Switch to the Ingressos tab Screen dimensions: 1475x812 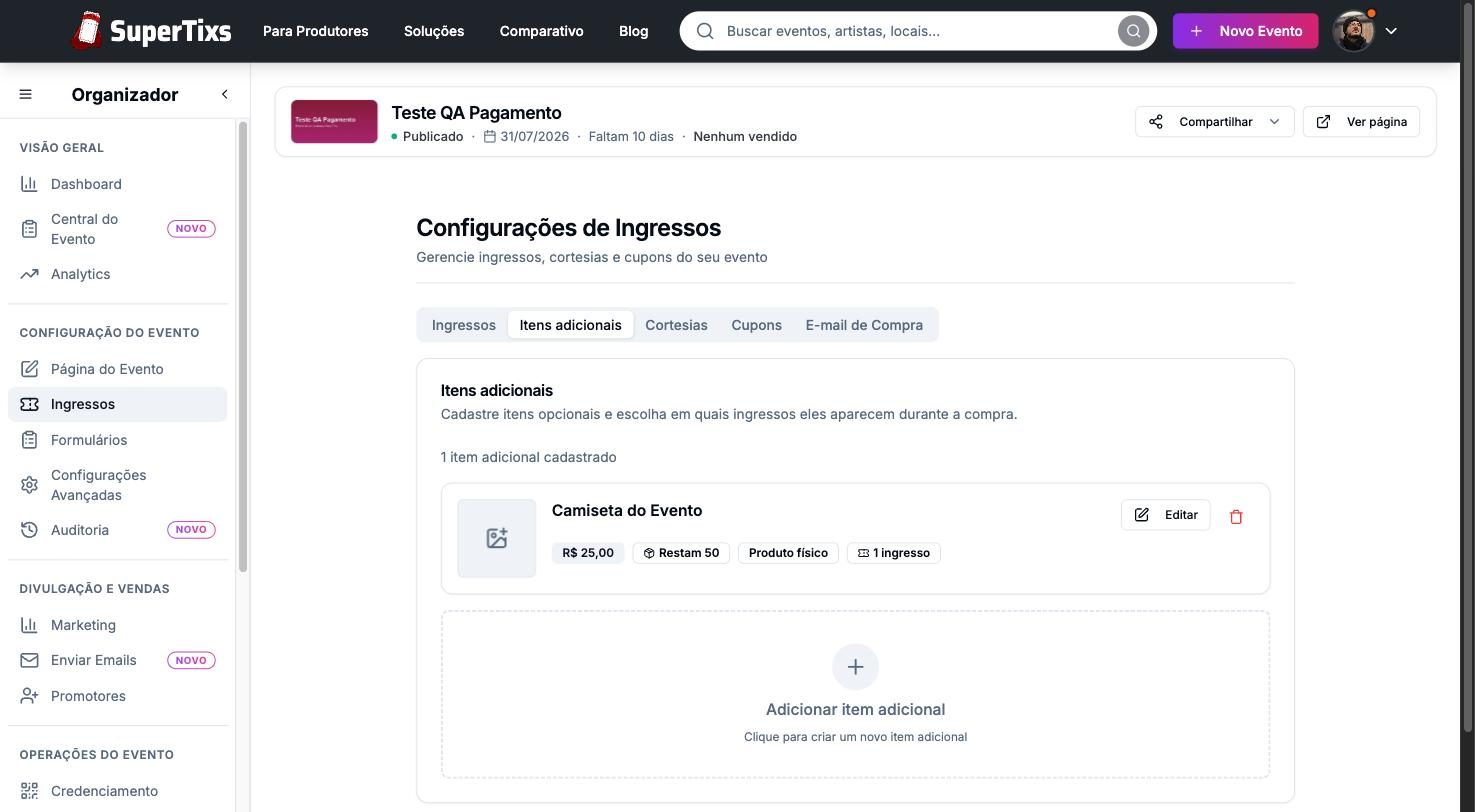pyautogui.click(x=464, y=325)
